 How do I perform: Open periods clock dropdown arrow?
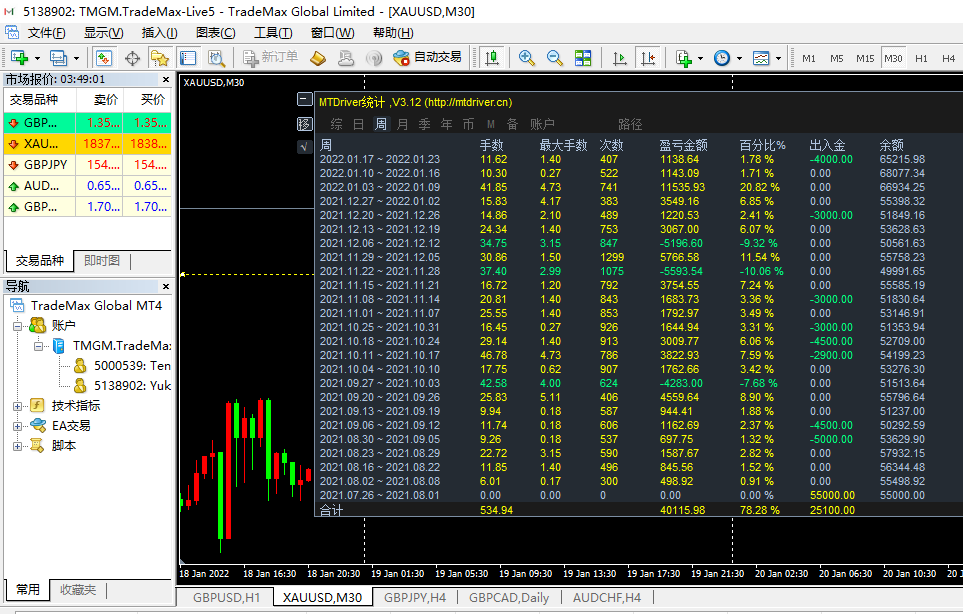pyautogui.click(x=739, y=58)
